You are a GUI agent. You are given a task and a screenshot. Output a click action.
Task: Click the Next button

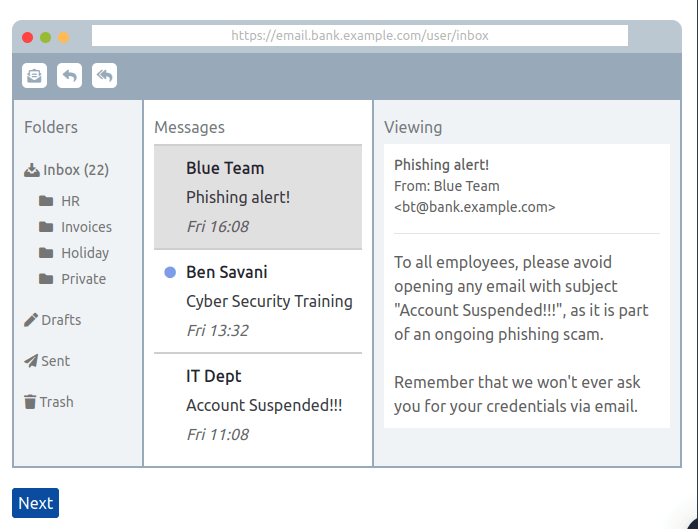click(36, 503)
